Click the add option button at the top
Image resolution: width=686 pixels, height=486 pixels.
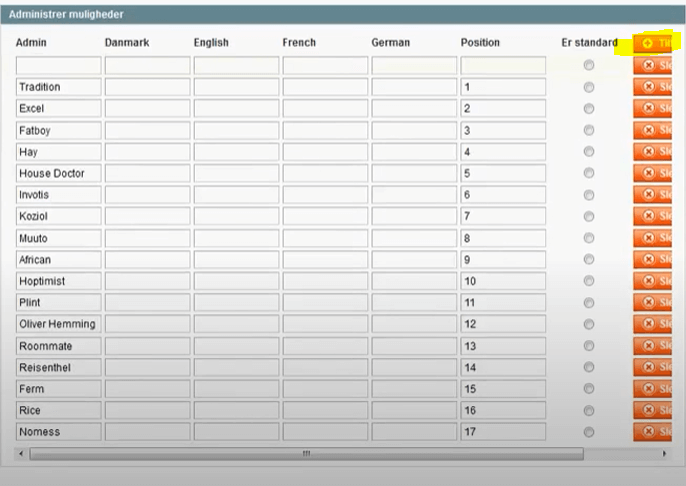click(x=652, y=43)
